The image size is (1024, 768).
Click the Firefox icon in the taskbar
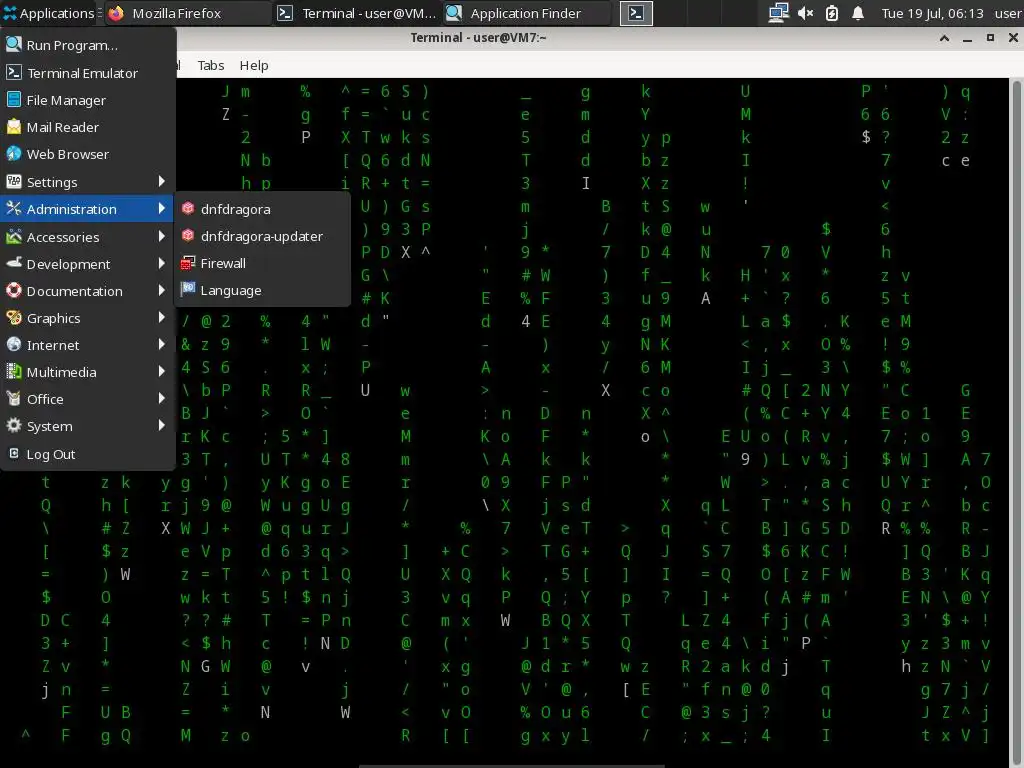point(116,13)
